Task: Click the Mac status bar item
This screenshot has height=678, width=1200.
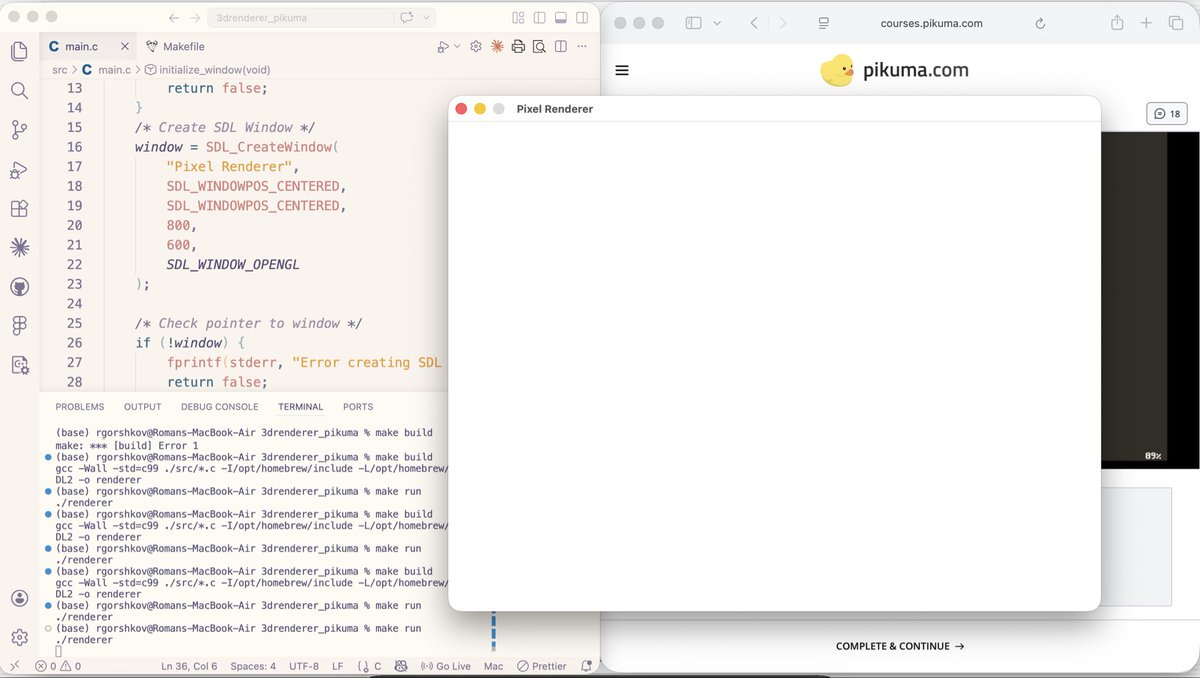Action: pyautogui.click(x=493, y=666)
